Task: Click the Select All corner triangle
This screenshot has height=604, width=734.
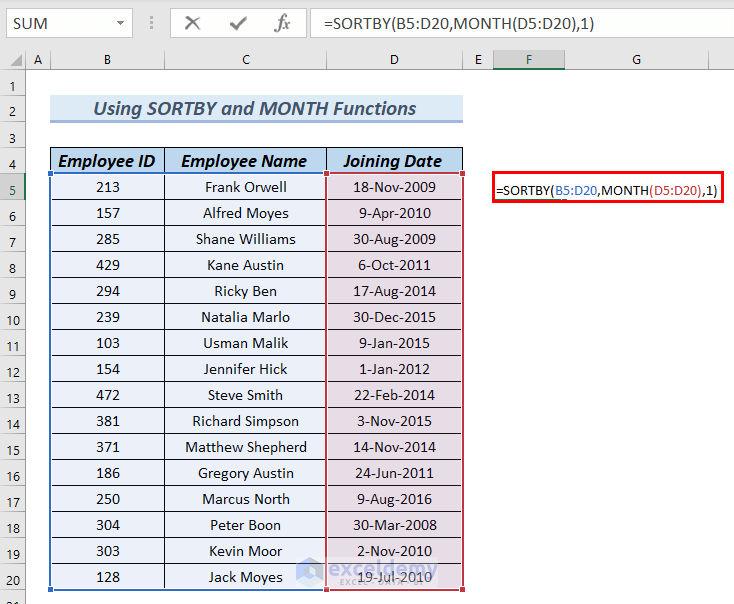Action: tap(13, 61)
